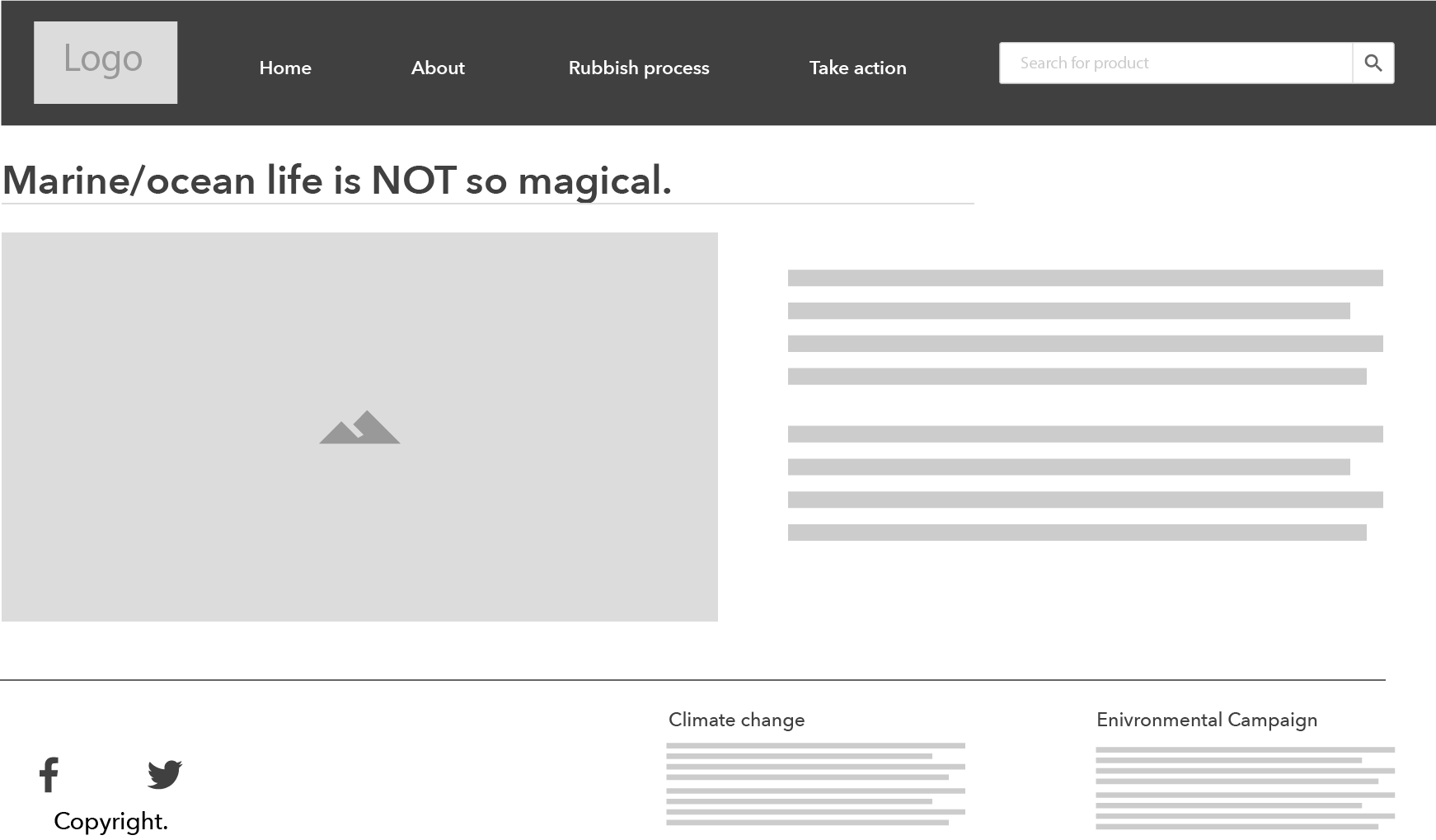Open the Twitter bird icon

tap(165, 775)
